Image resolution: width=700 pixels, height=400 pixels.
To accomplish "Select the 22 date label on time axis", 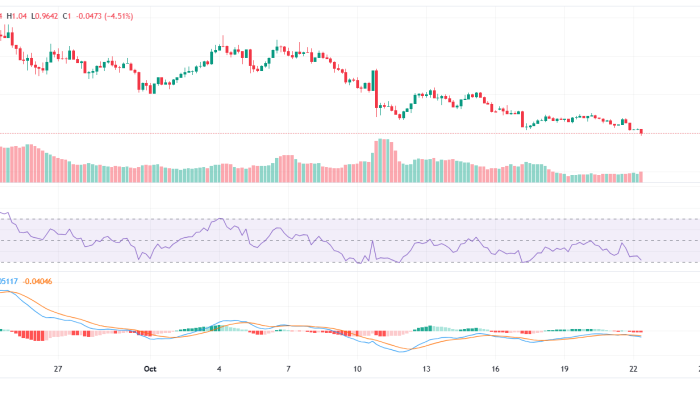I will [x=634, y=369].
